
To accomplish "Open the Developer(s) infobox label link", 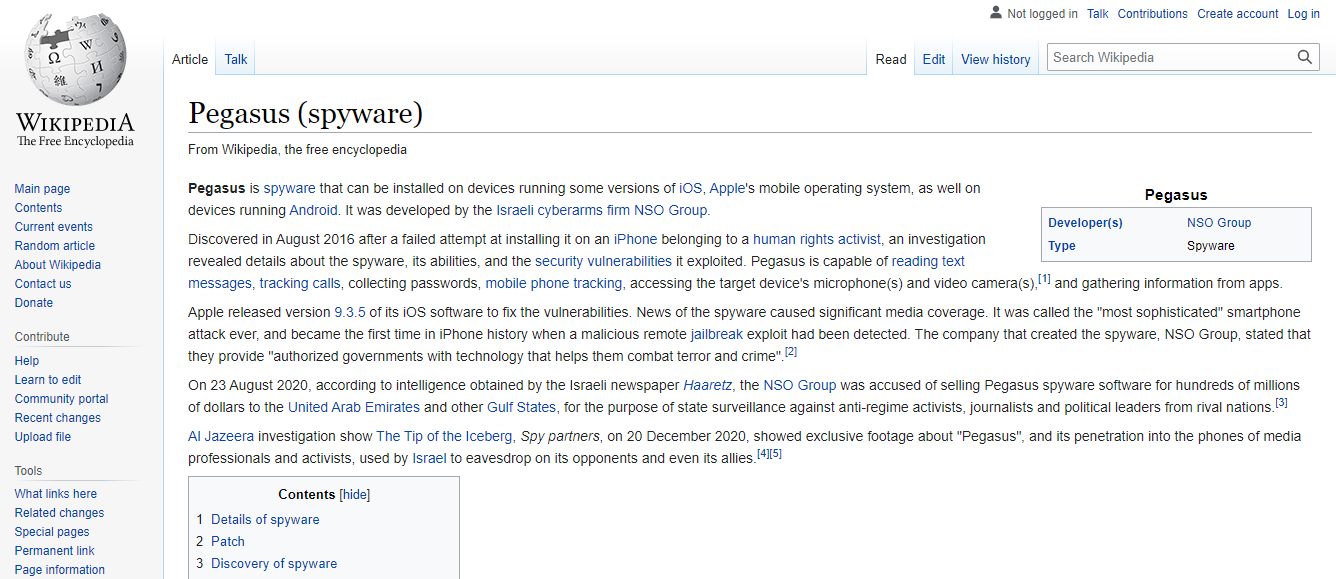I will coord(1085,223).
